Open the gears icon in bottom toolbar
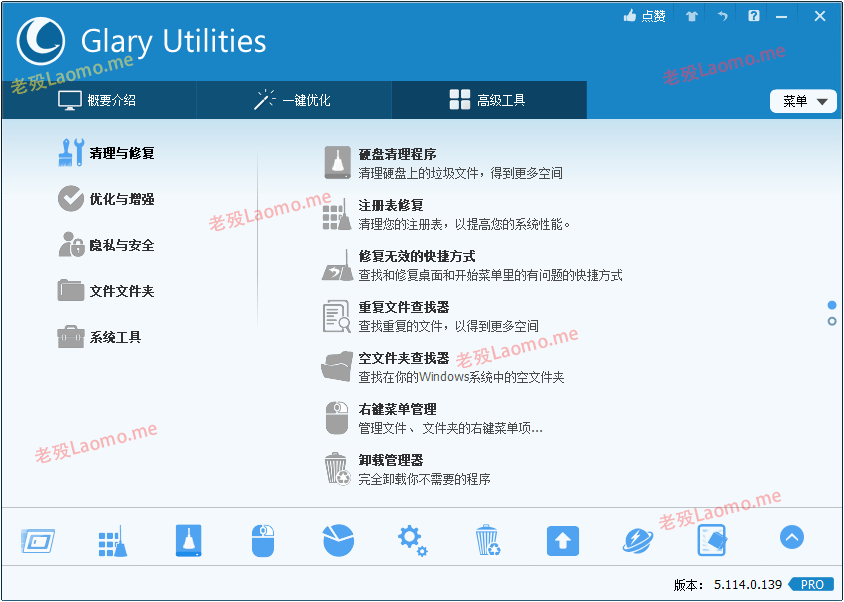 pyautogui.click(x=413, y=541)
